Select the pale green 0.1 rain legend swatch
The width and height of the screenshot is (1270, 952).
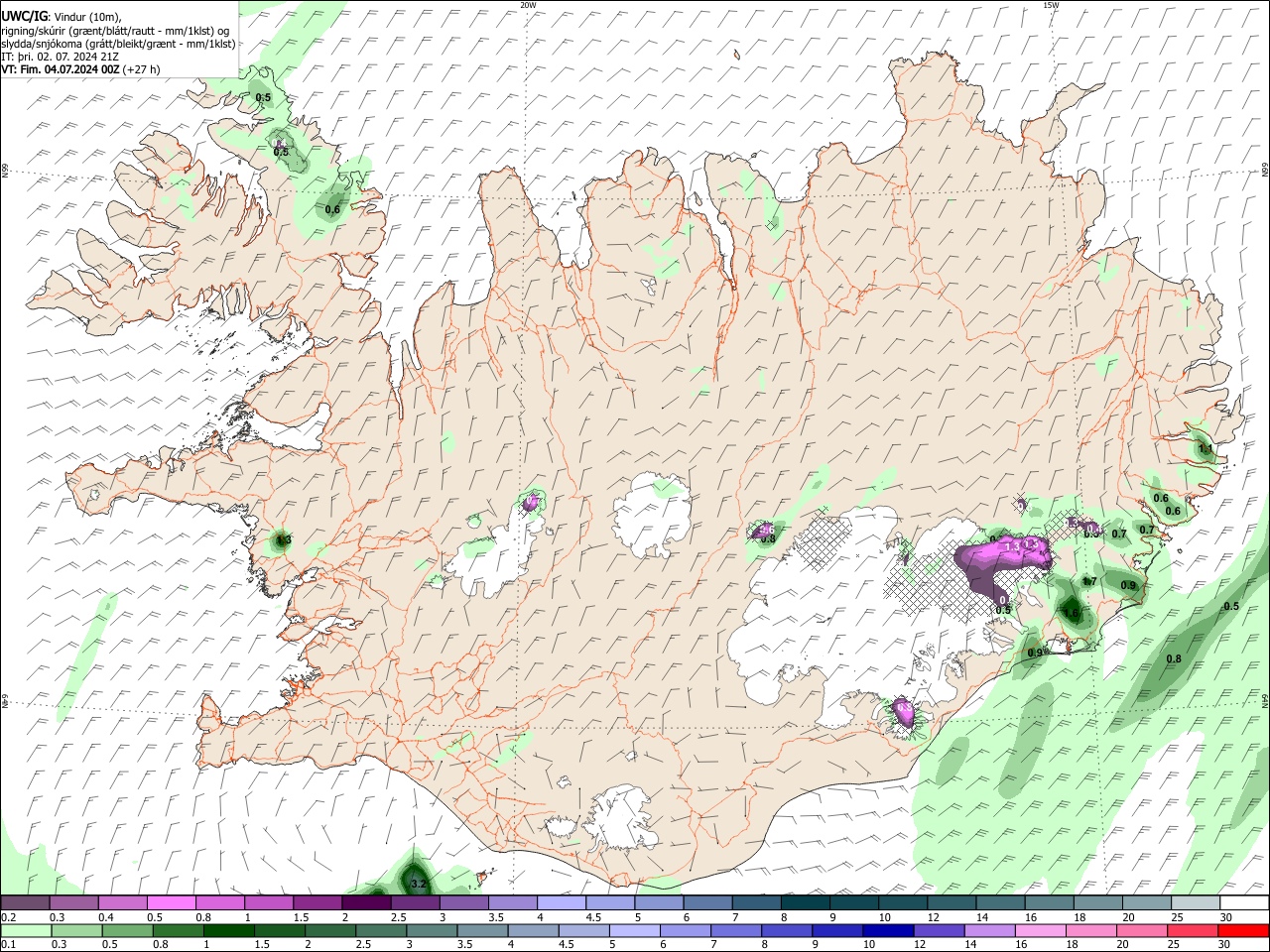point(25,930)
